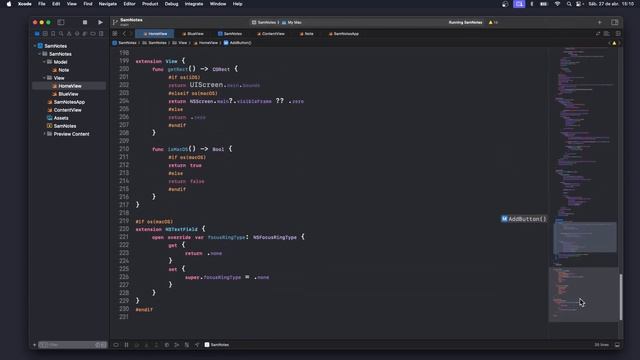640x360 pixels.
Task: Select the SamNotes process in debug bar
Action: (217, 345)
